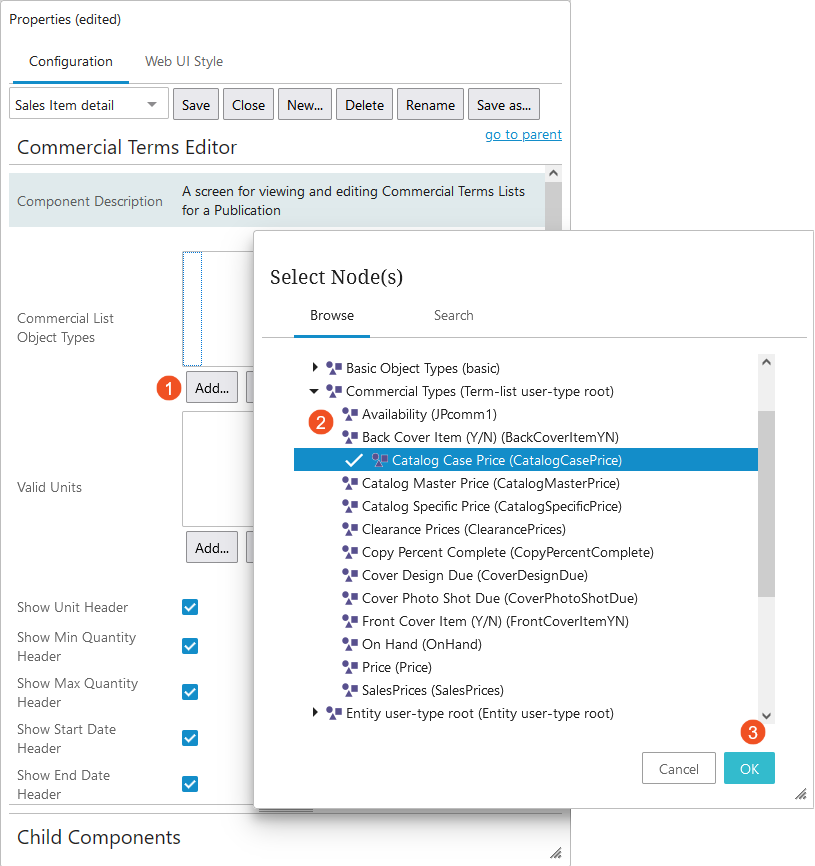Follow the go to parent link
815x866 pixels.
click(x=523, y=134)
